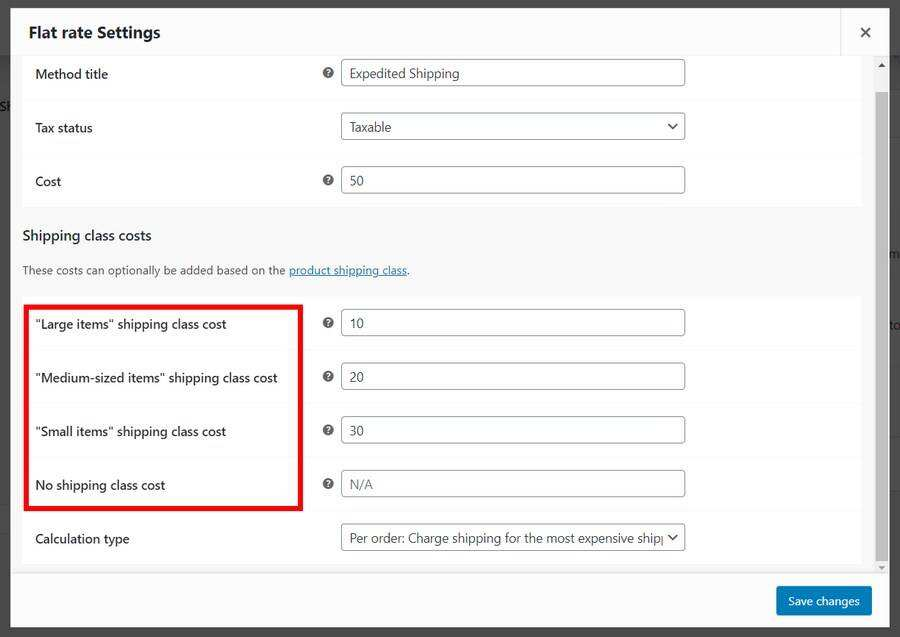Focus the Medium-sized items cost input

pos(513,376)
